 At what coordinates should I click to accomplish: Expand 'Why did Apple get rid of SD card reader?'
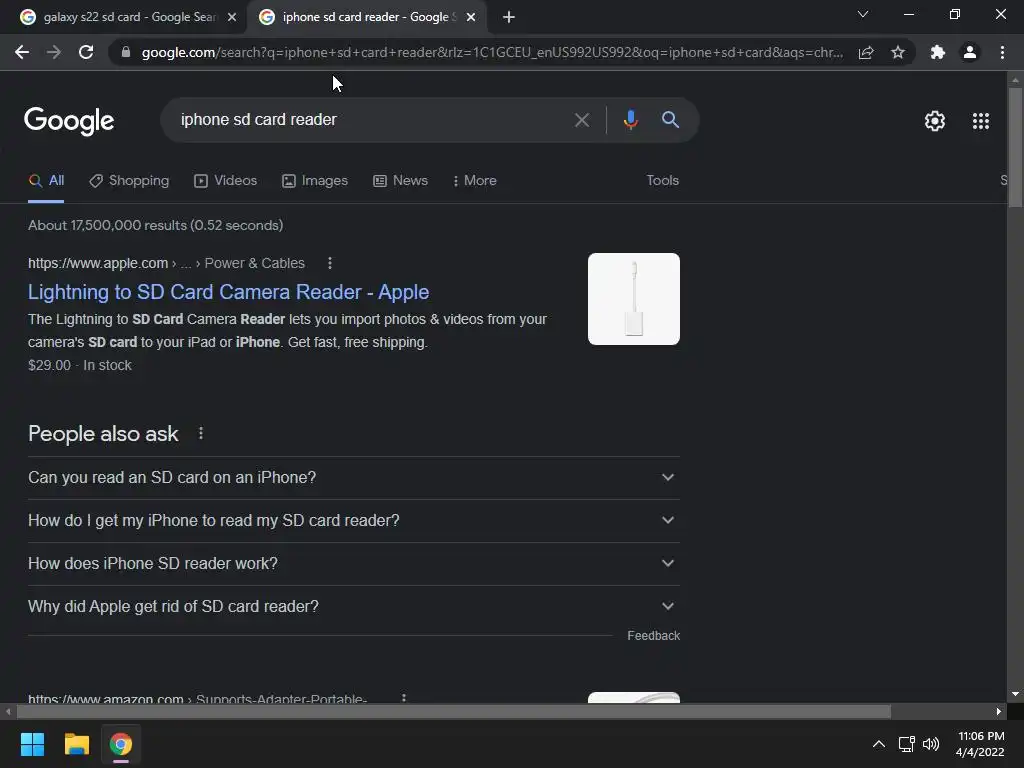(354, 607)
